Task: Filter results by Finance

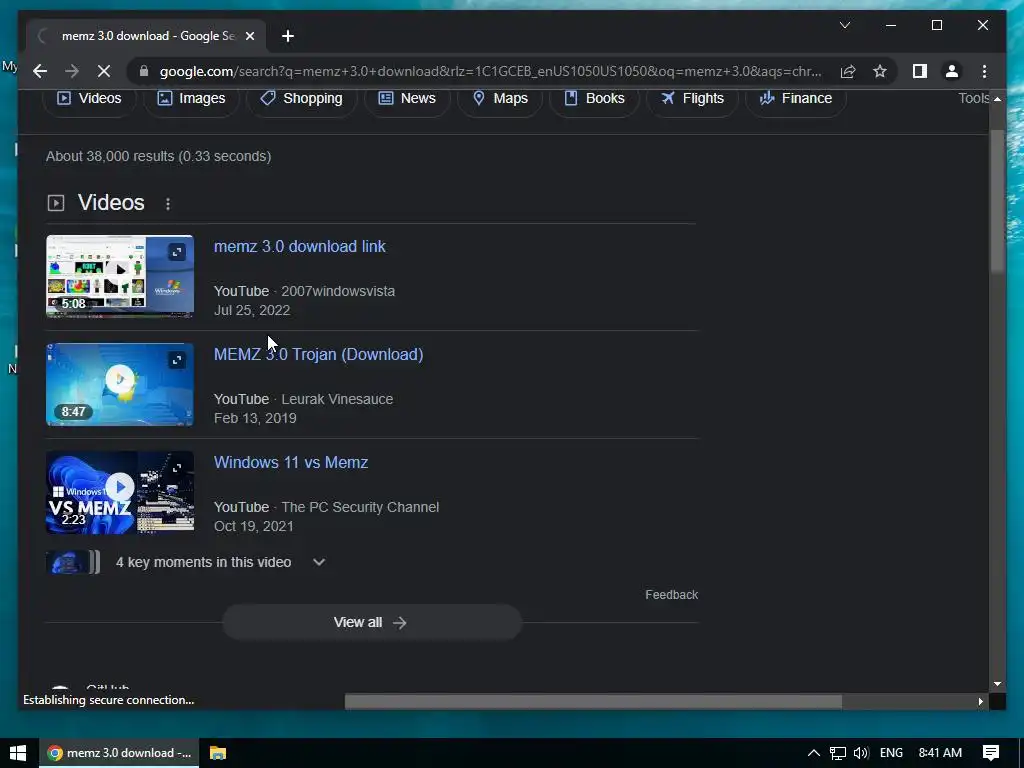Action: point(795,98)
